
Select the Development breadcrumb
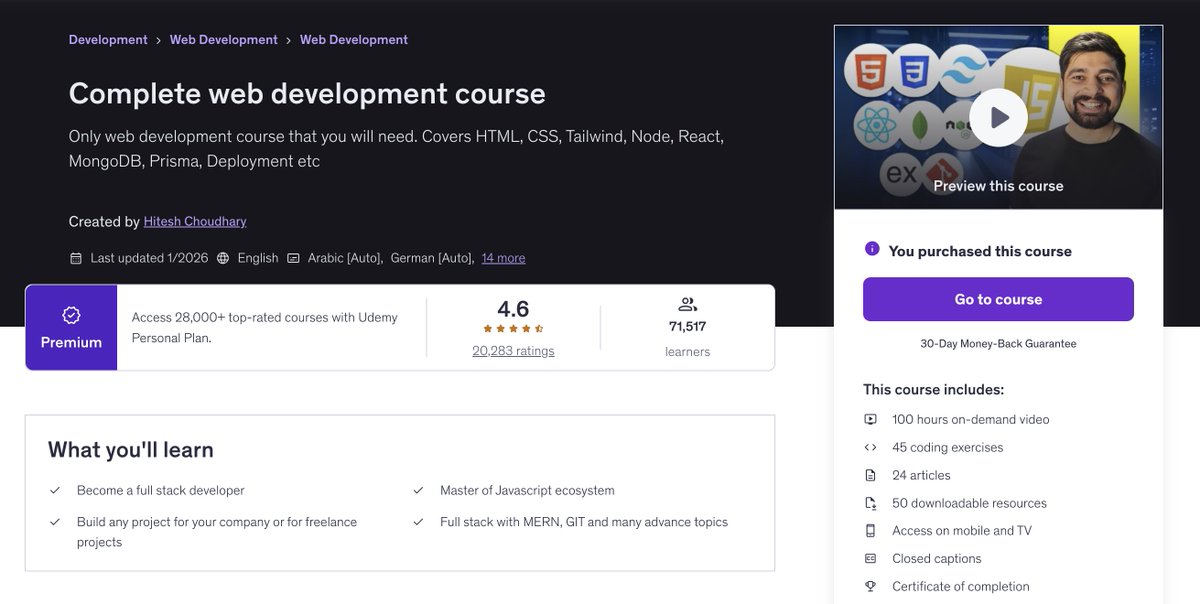[108, 39]
